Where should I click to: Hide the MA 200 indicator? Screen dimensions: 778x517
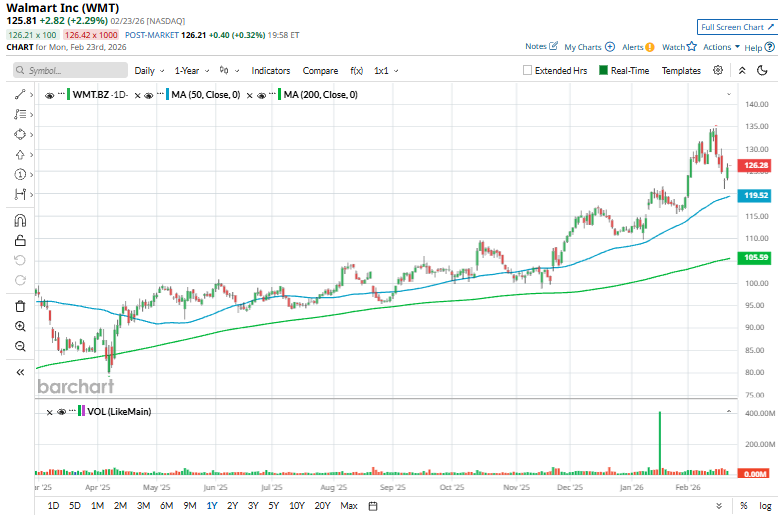tap(261, 95)
